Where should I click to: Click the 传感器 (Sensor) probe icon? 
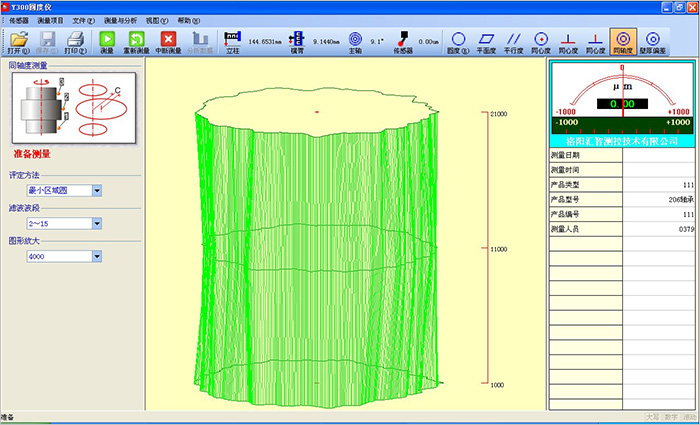[x=403, y=40]
